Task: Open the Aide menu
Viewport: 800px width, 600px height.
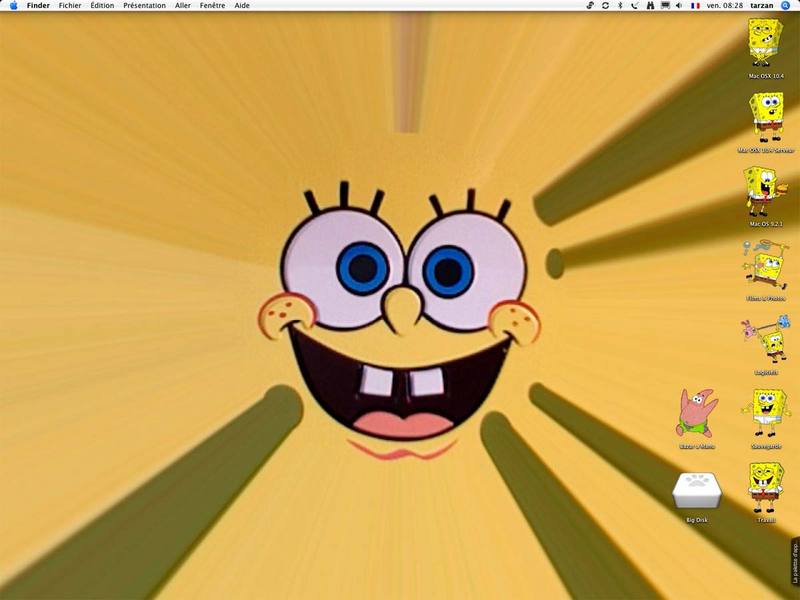Action: 242,6
